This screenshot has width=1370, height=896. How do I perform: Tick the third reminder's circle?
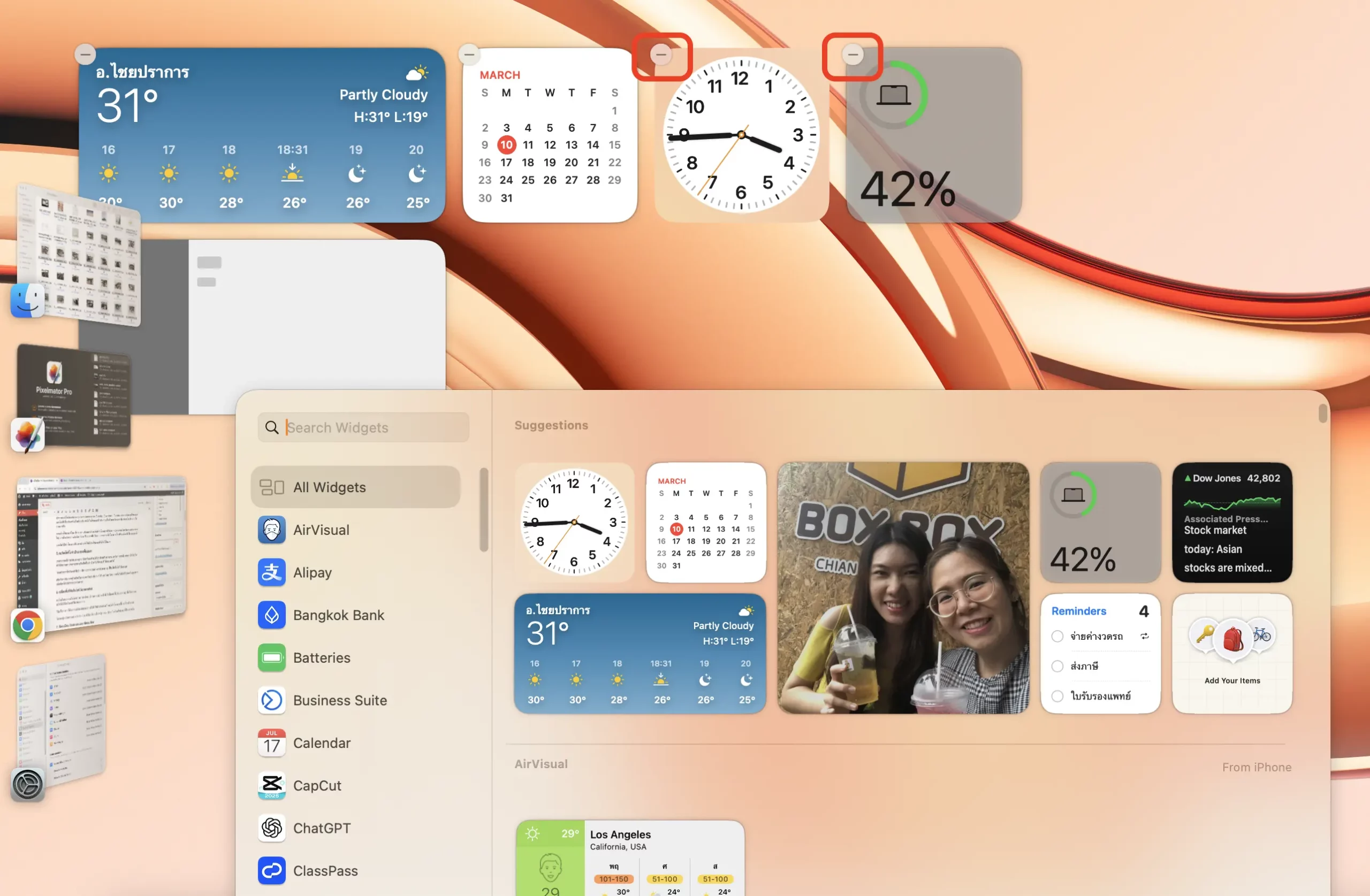tap(1057, 696)
